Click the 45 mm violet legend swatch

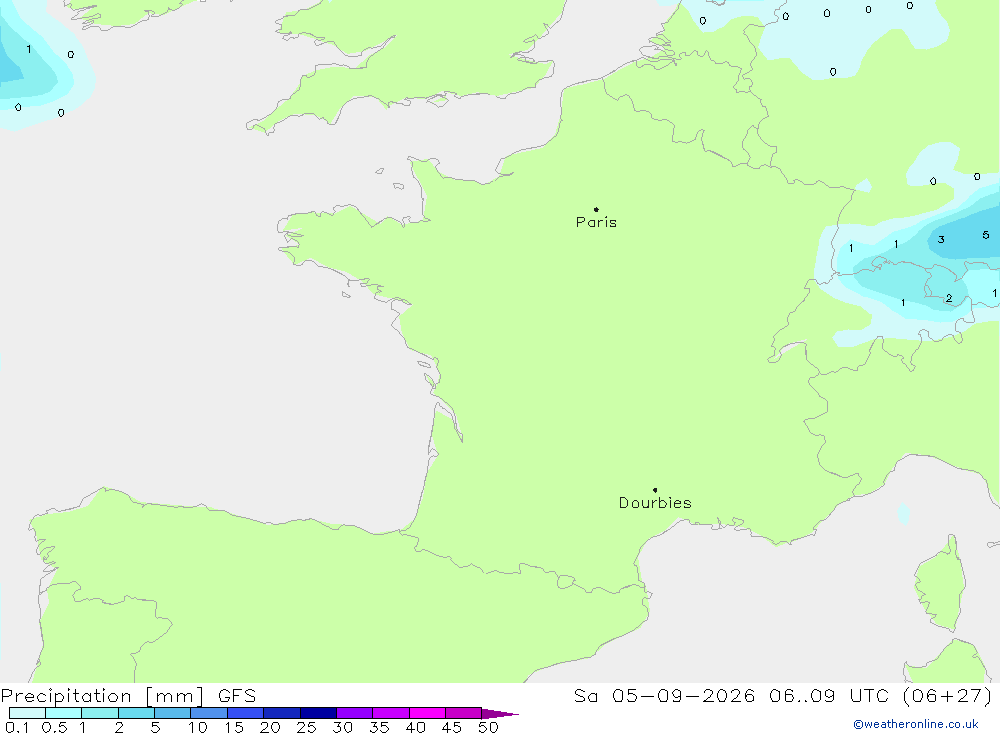pyautogui.click(x=464, y=713)
